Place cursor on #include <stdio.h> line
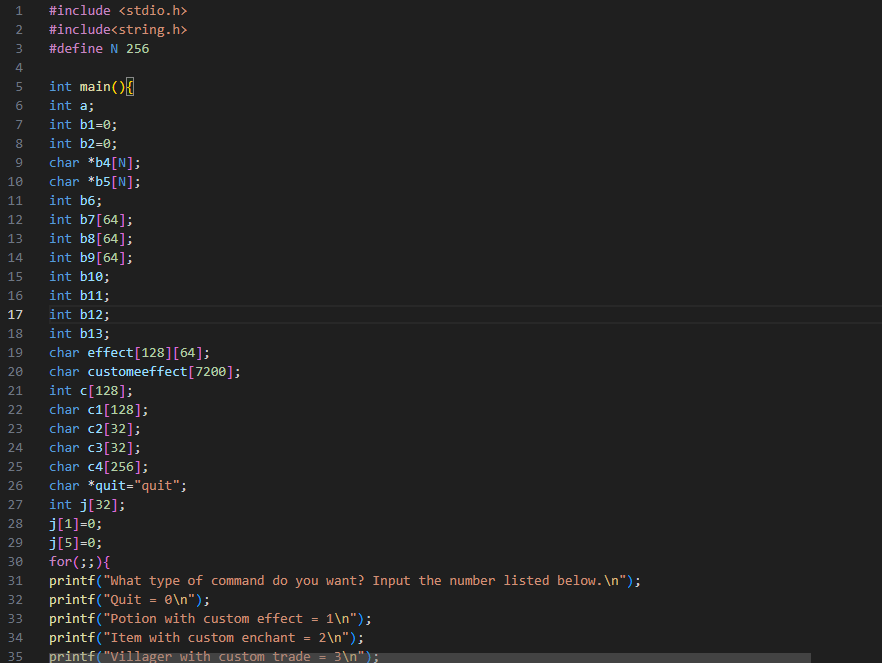This screenshot has width=882, height=663. pyautogui.click(x=118, y=10)
